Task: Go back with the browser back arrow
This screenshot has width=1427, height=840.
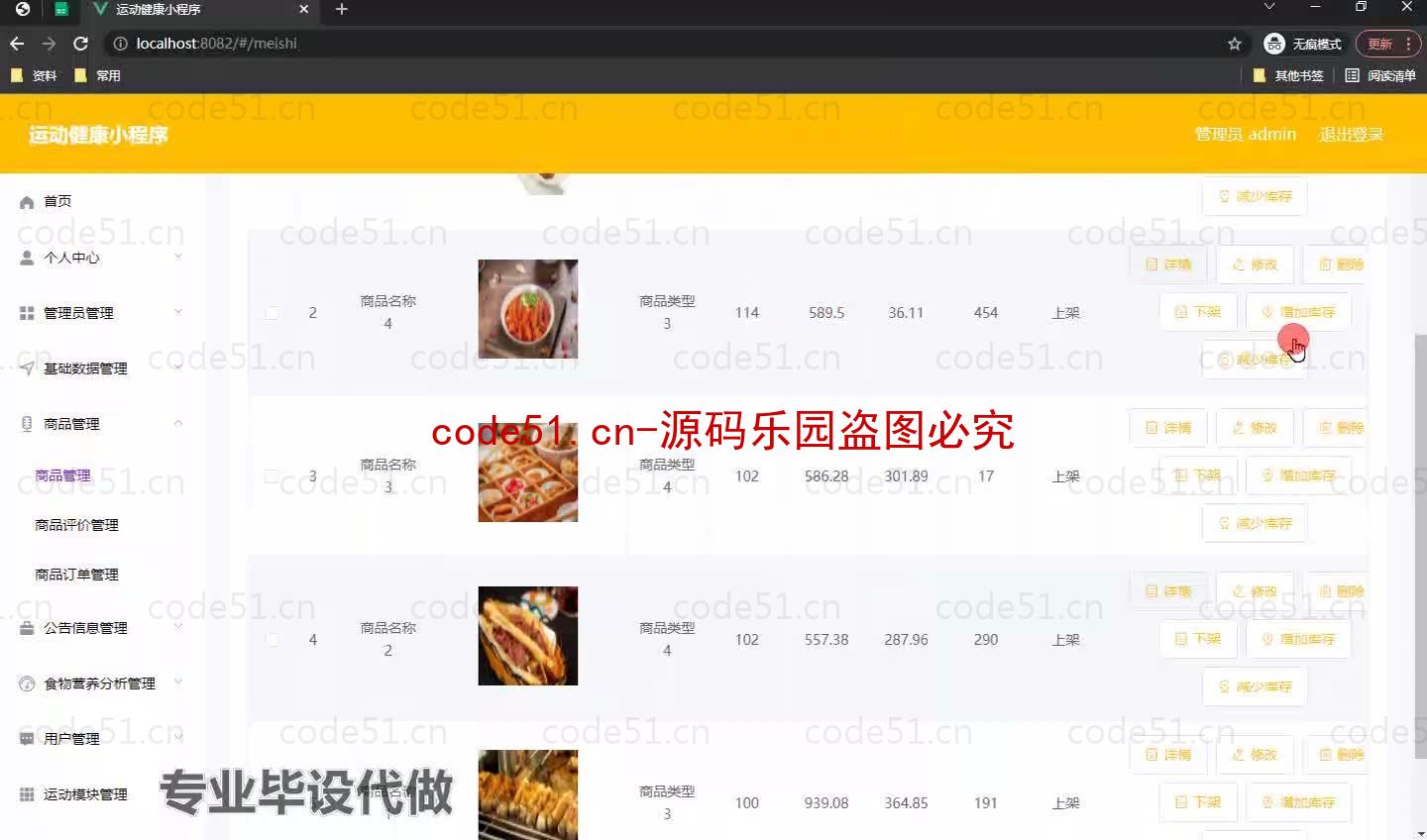Action: click(17, 44)
